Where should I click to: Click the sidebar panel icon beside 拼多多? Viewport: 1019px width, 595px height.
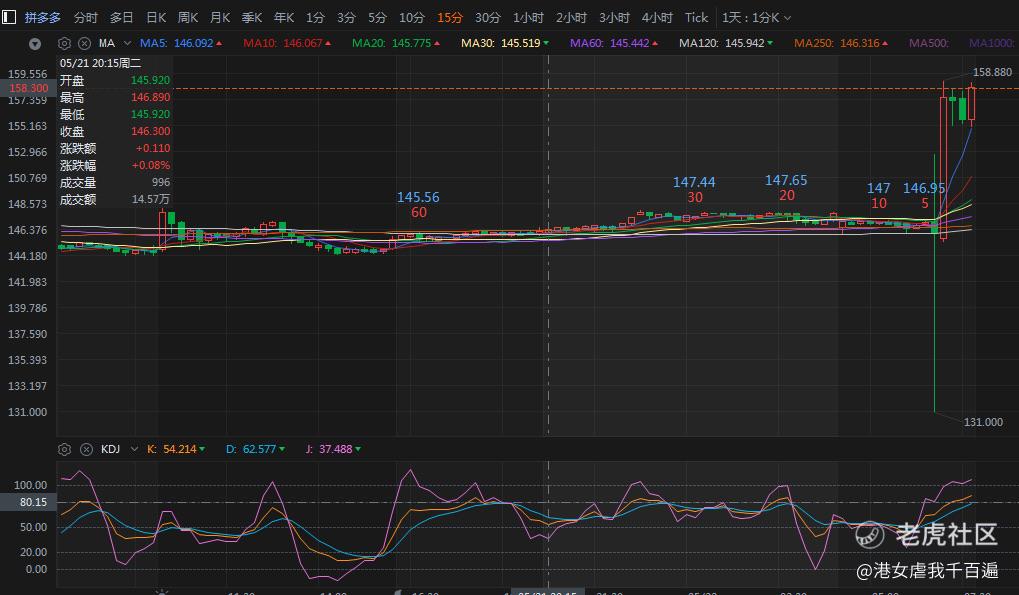click(9, 17)
